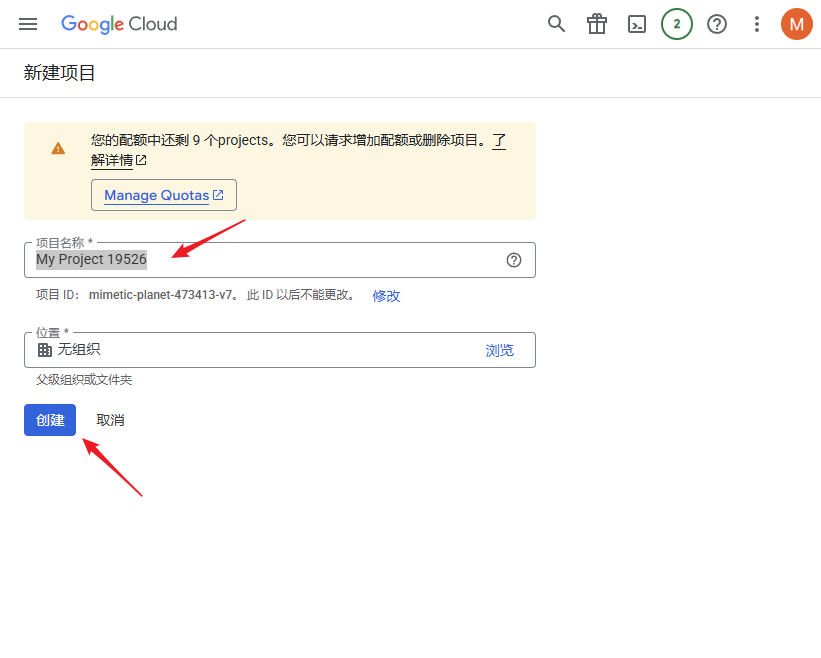Activate the Cloud Shell terminal icon

pos(637,24)
